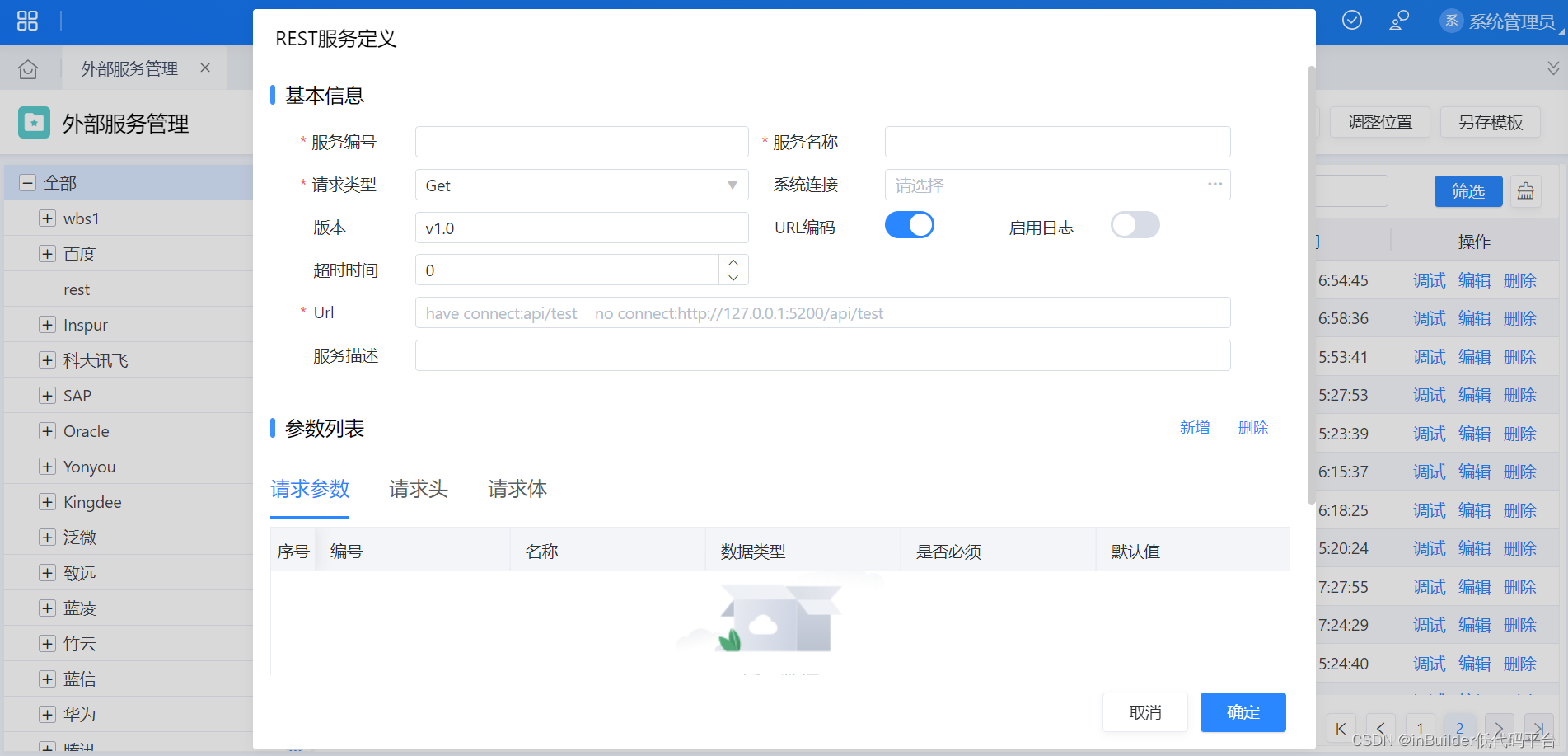
Task: Click the 版本 field showing v1.0
Action: 582,228
